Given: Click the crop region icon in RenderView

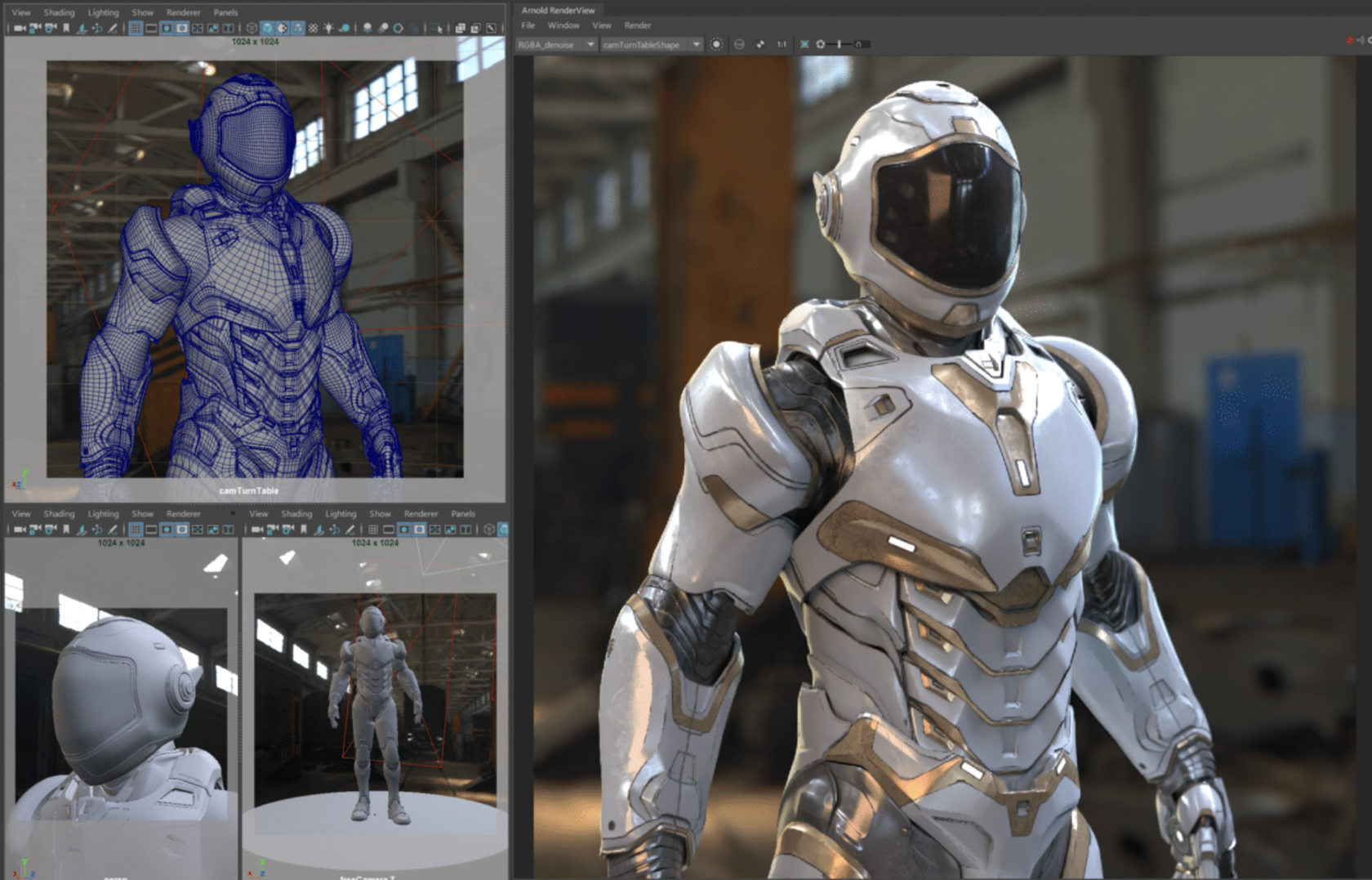Looking at the screenshot, I should pos(804,44).
